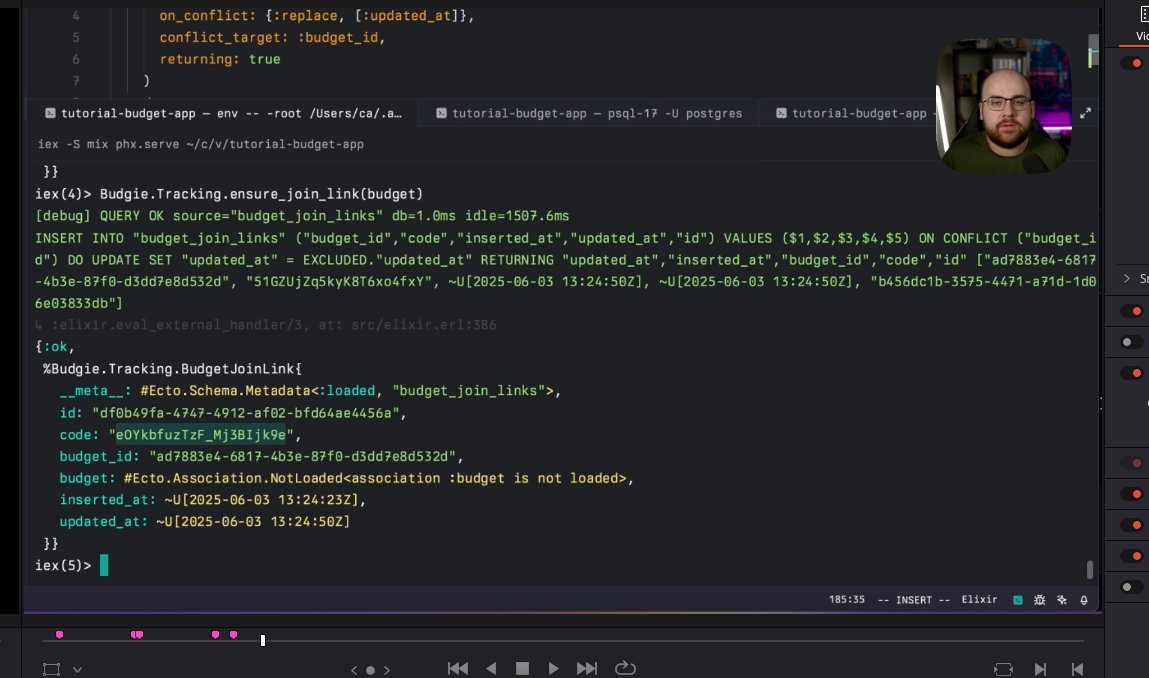Click the 185:35 cursor position indicator

tap(846, 600)
